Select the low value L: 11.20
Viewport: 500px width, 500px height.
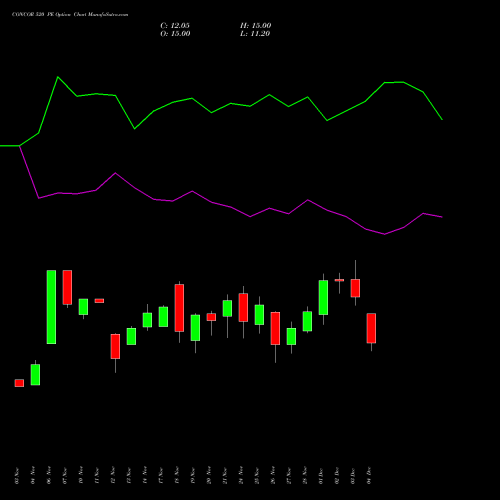pyautogui.click(x=255, y=34)
